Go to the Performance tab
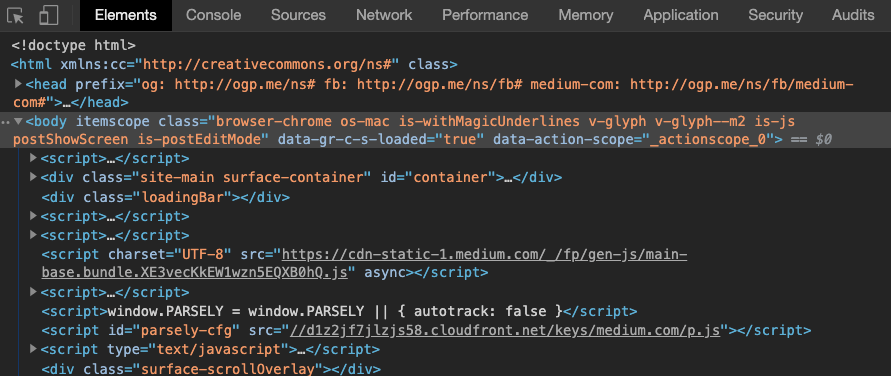Image resolution: width=891 pixels, height=376 pixels. pos(485,15)
